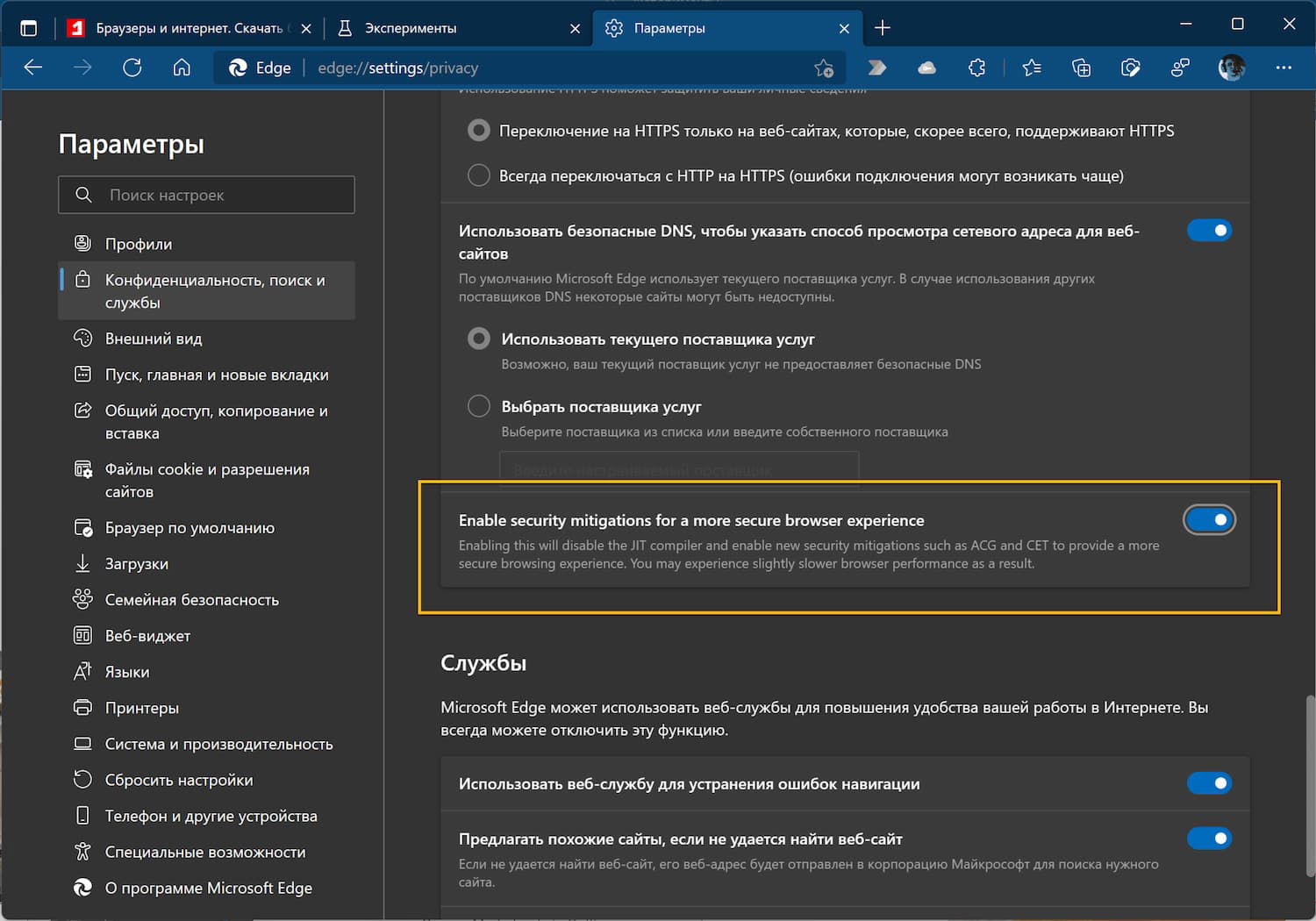The image size is (1316, 921).
Task: Turn off the secure DNS toggle
Action: [1209, 231]
